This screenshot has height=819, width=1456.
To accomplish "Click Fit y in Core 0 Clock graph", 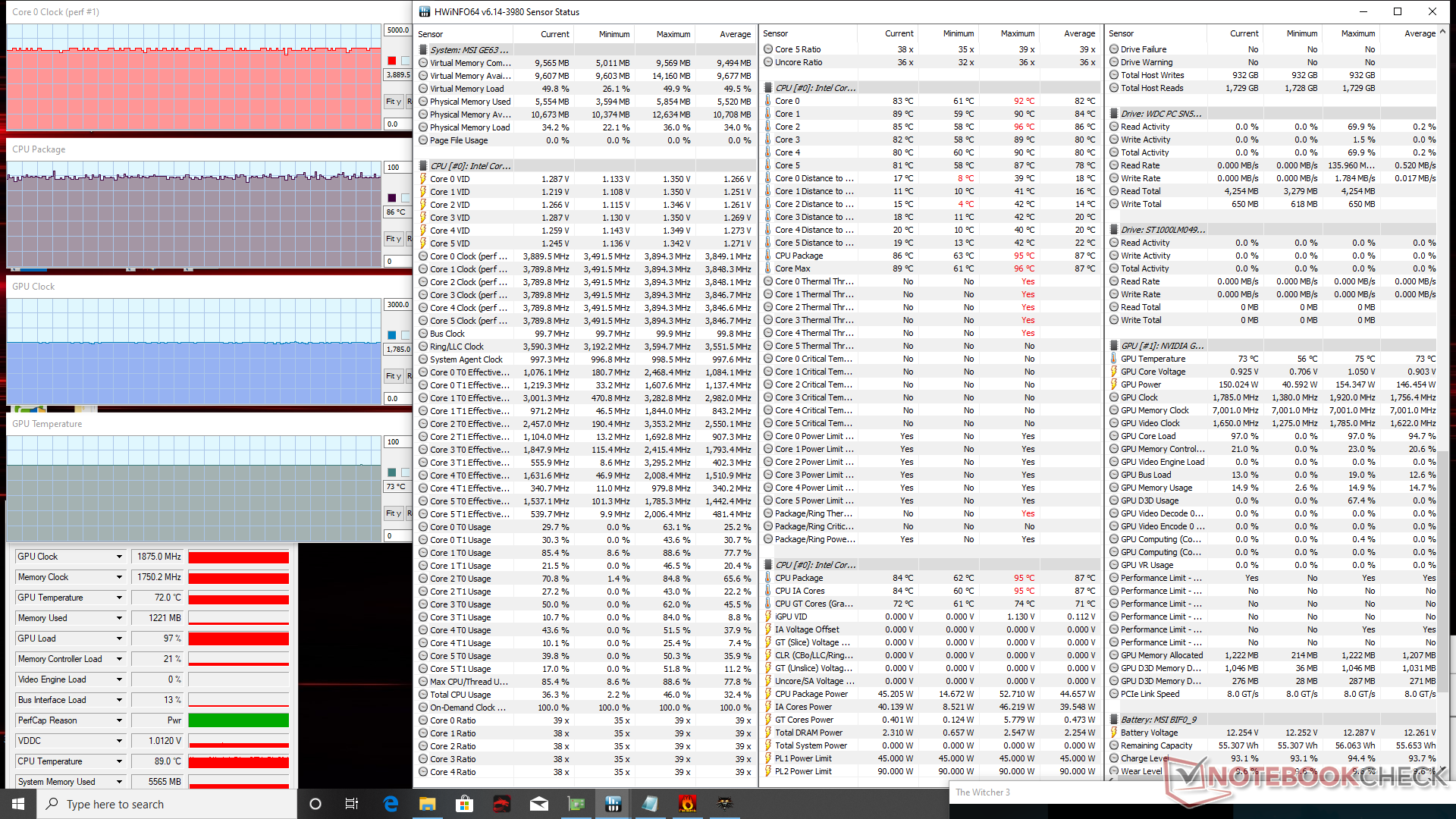I will pyautogui.click(x=394, y=101).
